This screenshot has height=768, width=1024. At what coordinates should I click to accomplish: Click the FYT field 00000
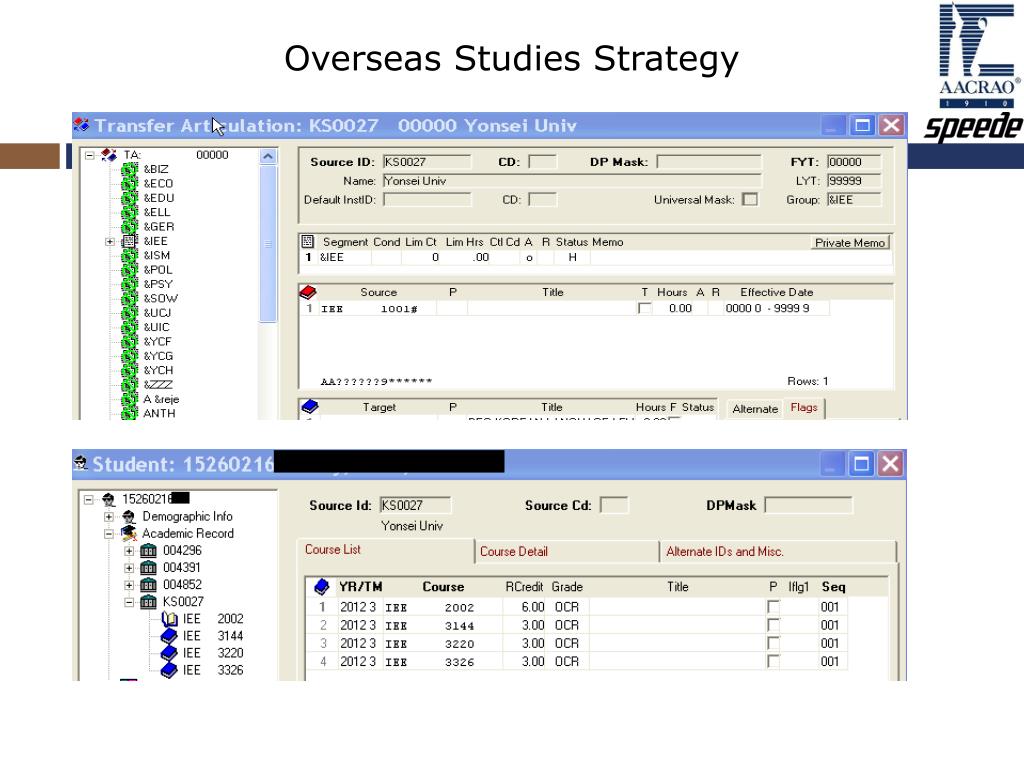click(x=854, y=162)
